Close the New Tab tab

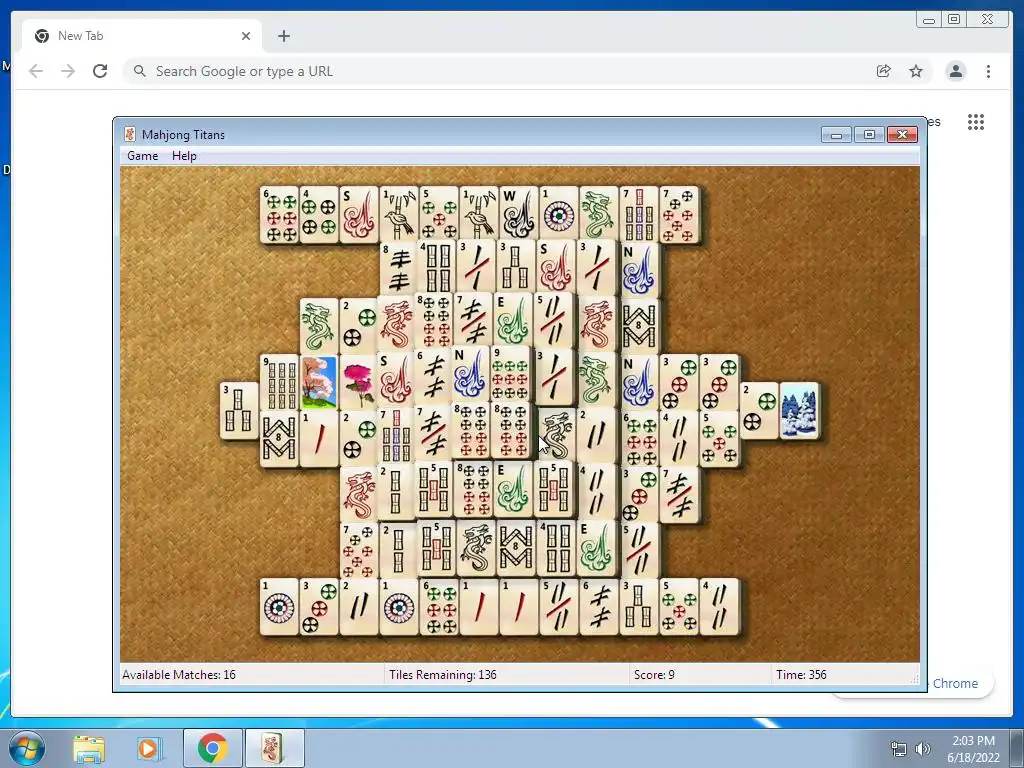[246, 36]
